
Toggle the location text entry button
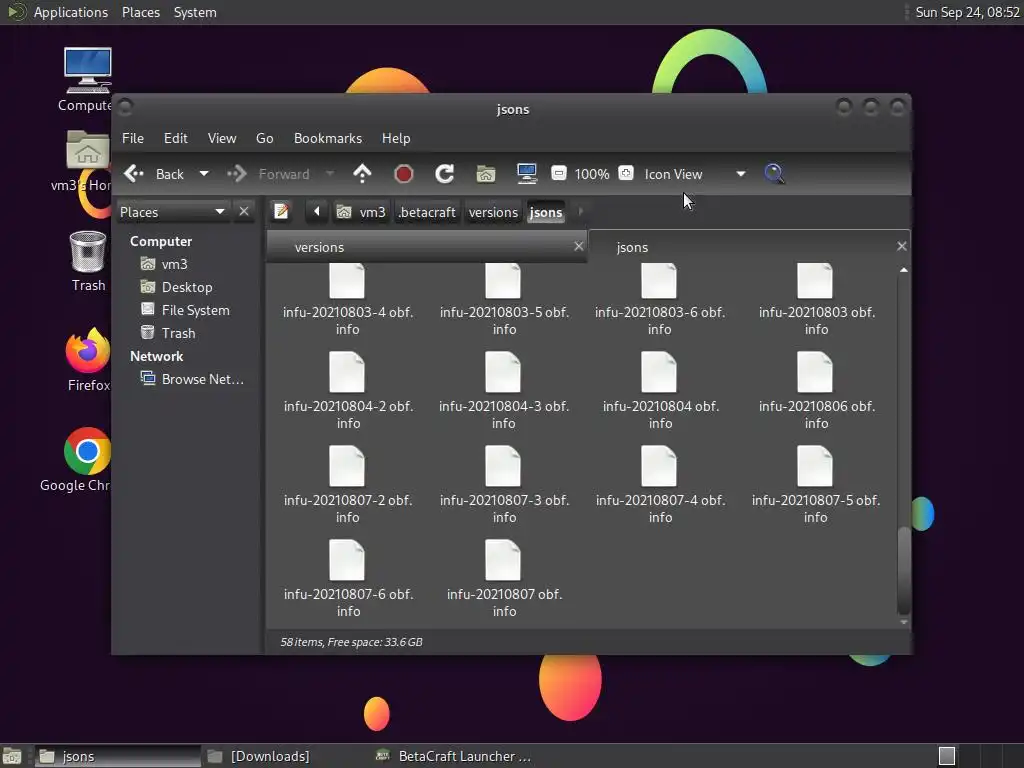[282, 212]
